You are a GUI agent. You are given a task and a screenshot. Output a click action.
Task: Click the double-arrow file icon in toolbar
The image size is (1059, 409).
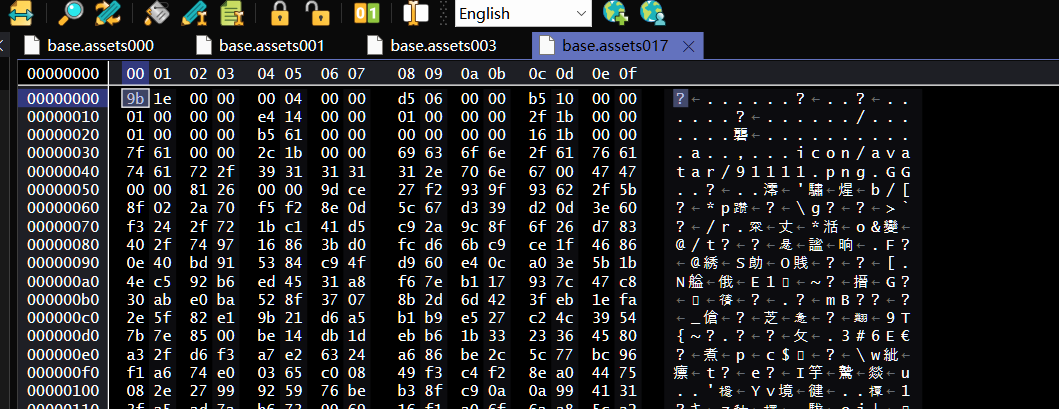pyautogui.click(x=21, y=13)
